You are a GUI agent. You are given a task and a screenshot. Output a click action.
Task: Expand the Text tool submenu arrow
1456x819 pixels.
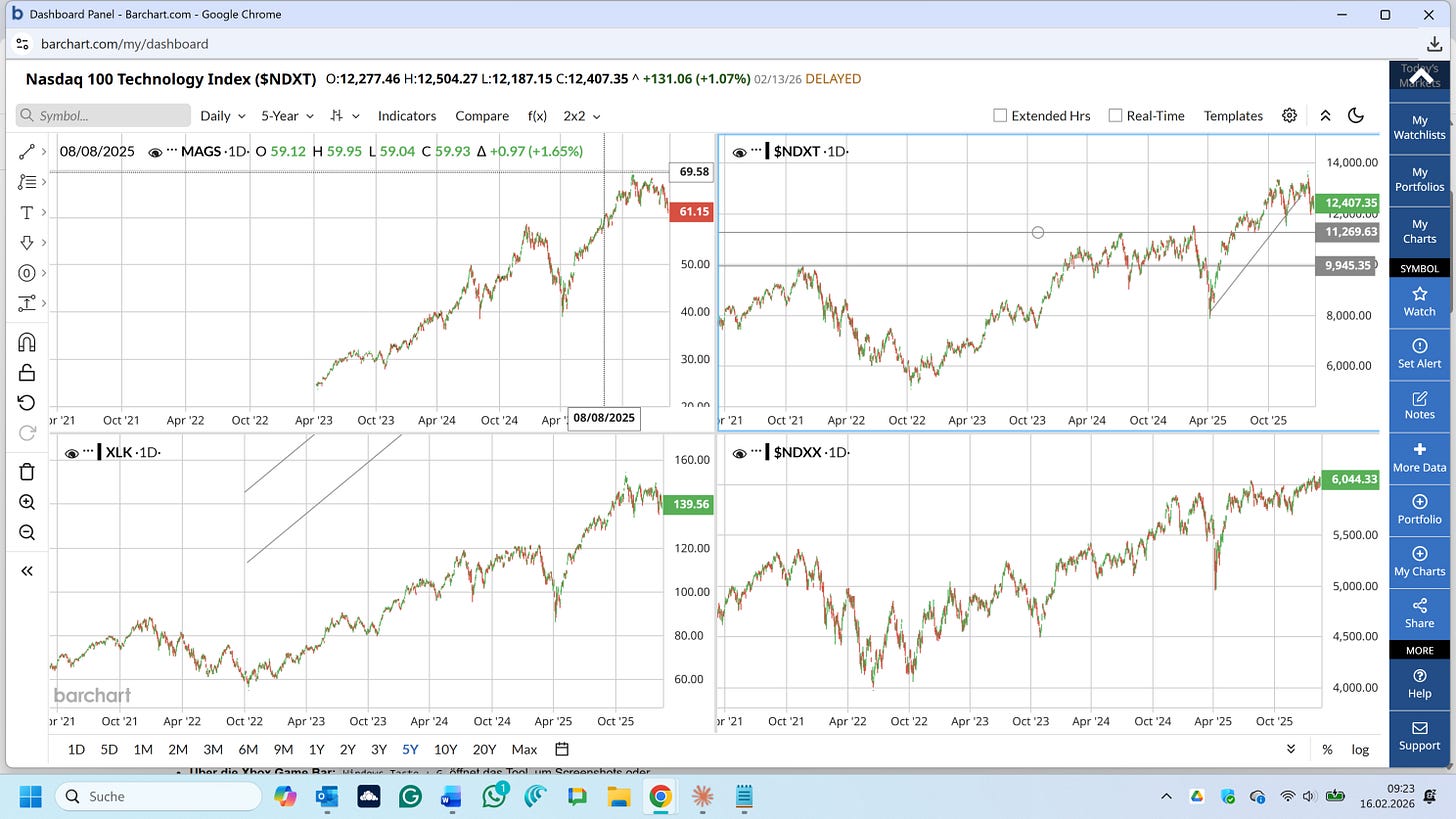click(44, 212)
